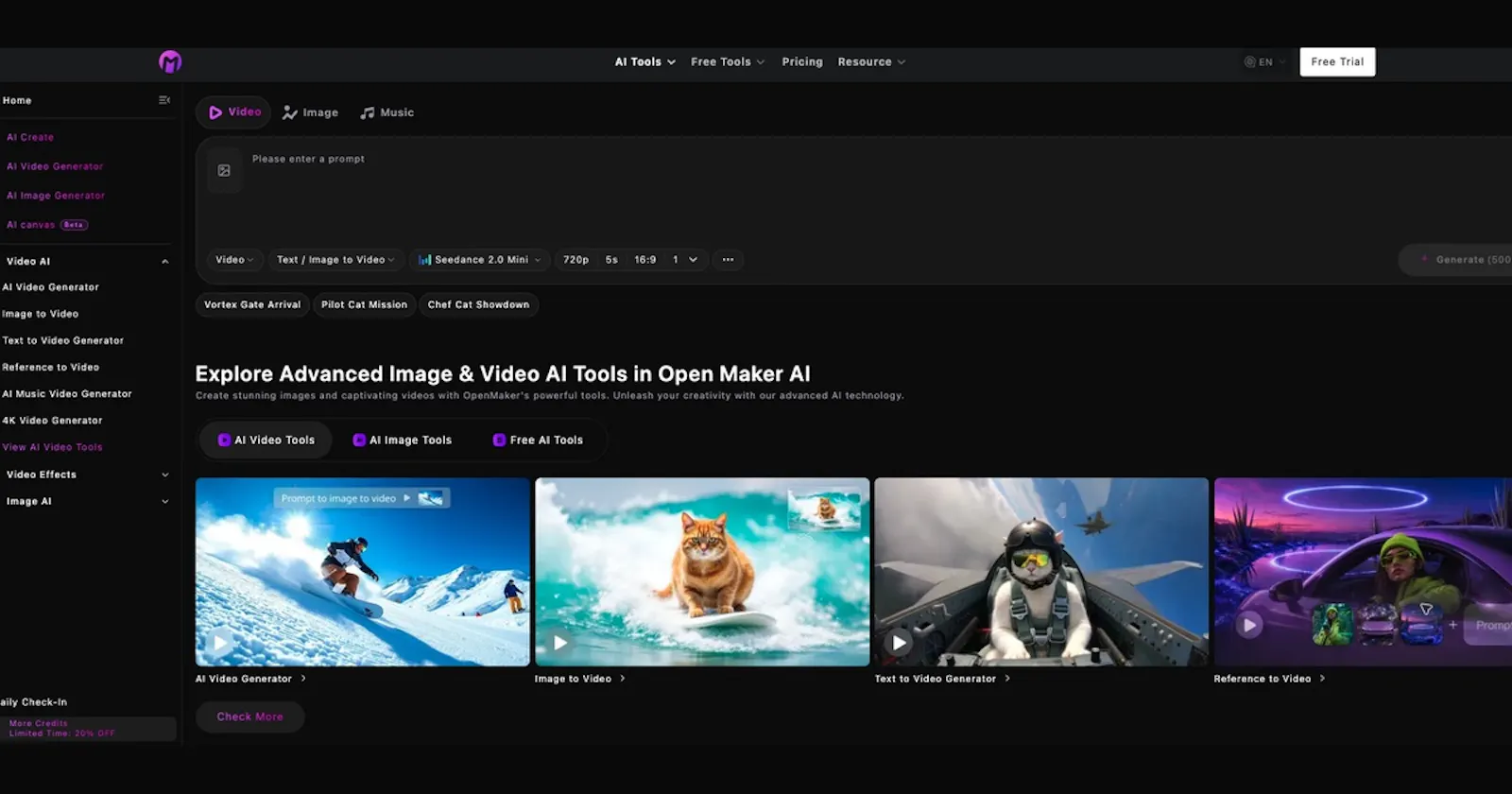Open the Seedance 2.0 Mini model dropdown
Screen dimensions: 1512x794
pyautogui.click(x=479, y=260)
